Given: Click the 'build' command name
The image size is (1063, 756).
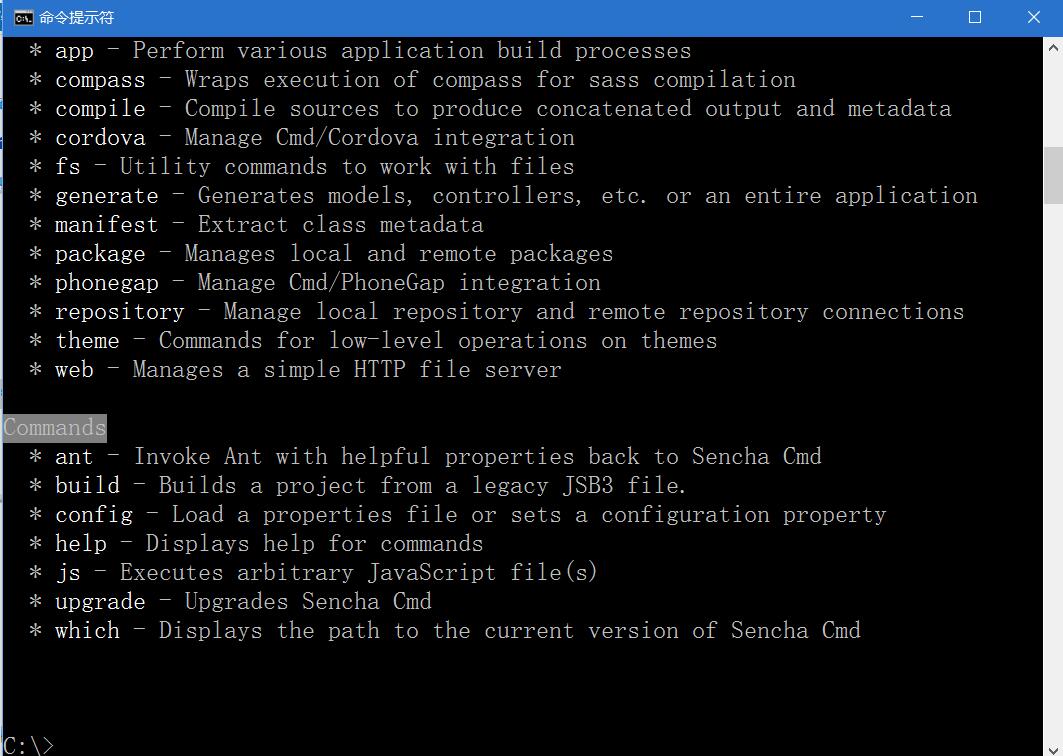Looking at the screenshot, I should click(x=87, y=485).
